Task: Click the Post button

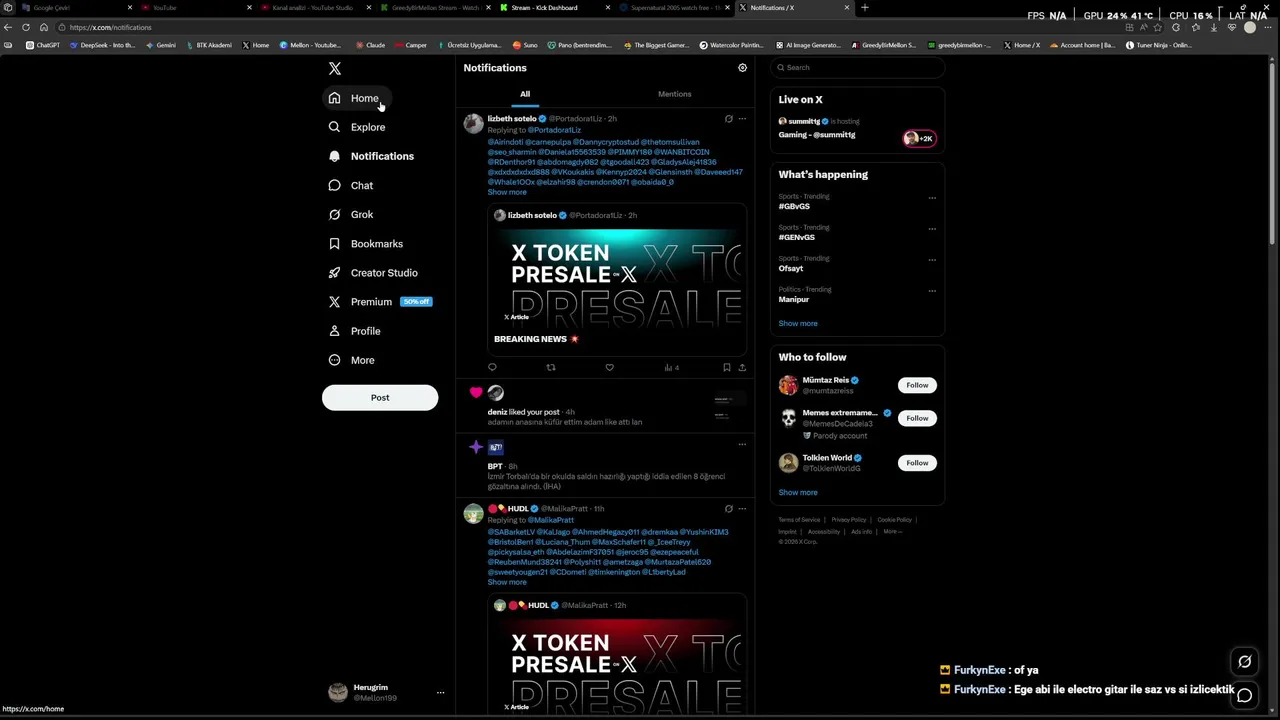Action: click(380, 397)
